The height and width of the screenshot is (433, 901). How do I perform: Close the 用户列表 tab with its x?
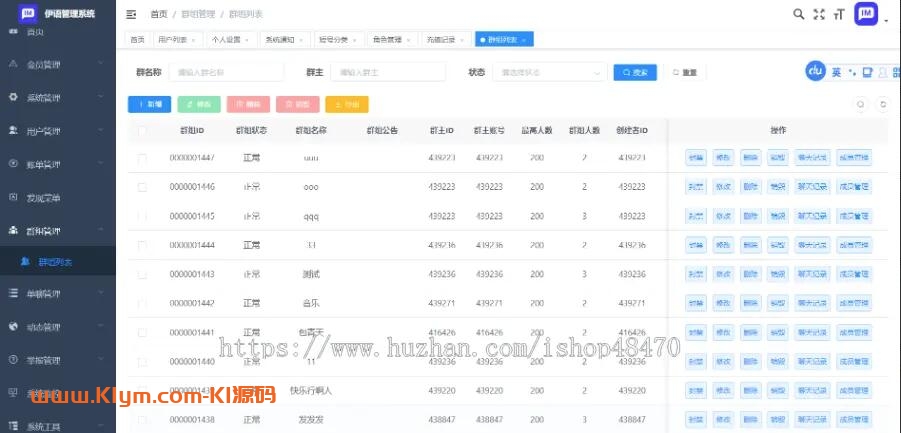point(193,40)
